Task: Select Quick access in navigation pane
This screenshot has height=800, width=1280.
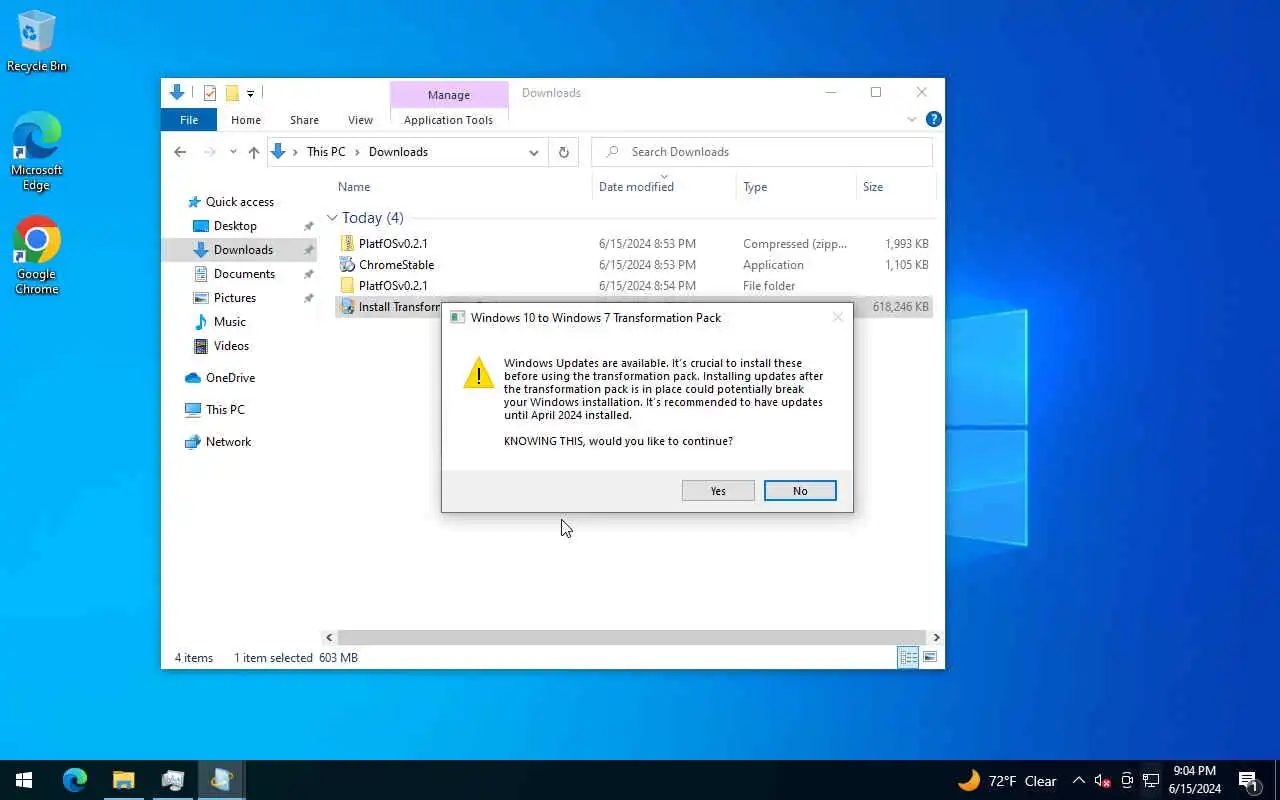Action: 240,202
